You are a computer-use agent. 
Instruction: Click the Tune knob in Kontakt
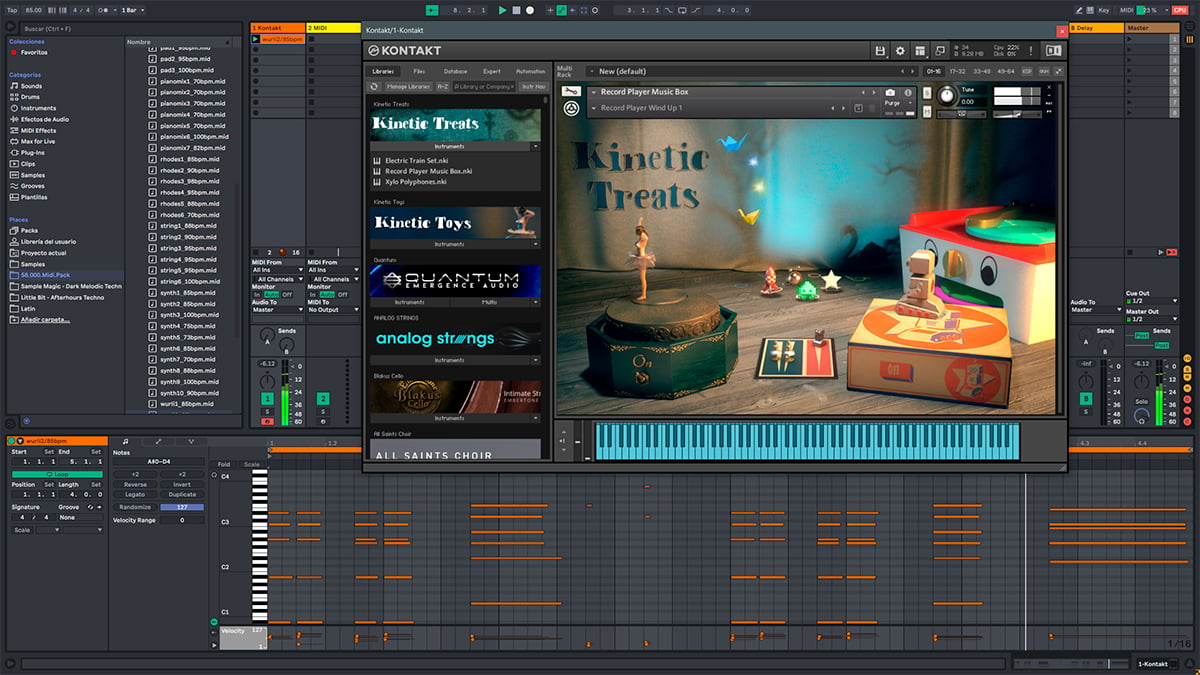[x=946, y=96]
